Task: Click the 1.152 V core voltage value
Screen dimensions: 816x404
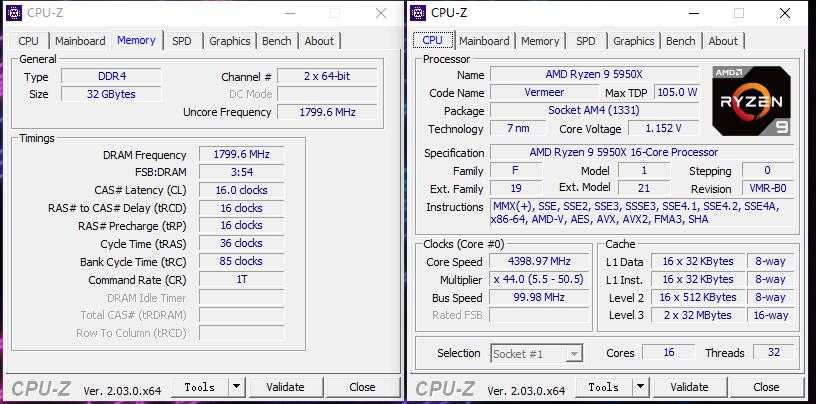Action: 664,128
